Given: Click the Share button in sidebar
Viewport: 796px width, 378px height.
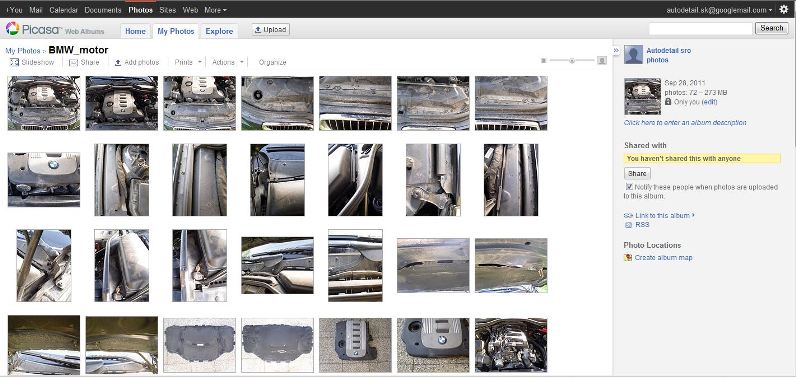Looking at the screenshot, I should pos(637,174).
